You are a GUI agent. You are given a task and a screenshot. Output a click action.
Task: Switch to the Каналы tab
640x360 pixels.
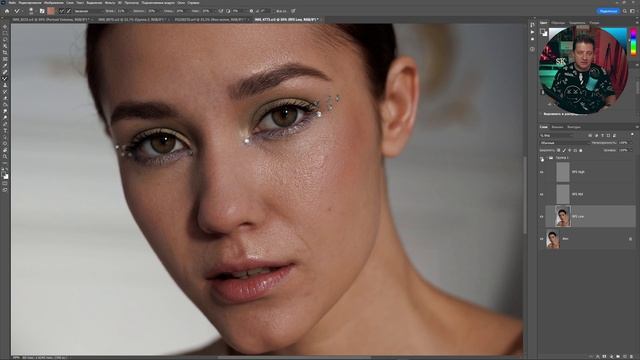[557, 127]
